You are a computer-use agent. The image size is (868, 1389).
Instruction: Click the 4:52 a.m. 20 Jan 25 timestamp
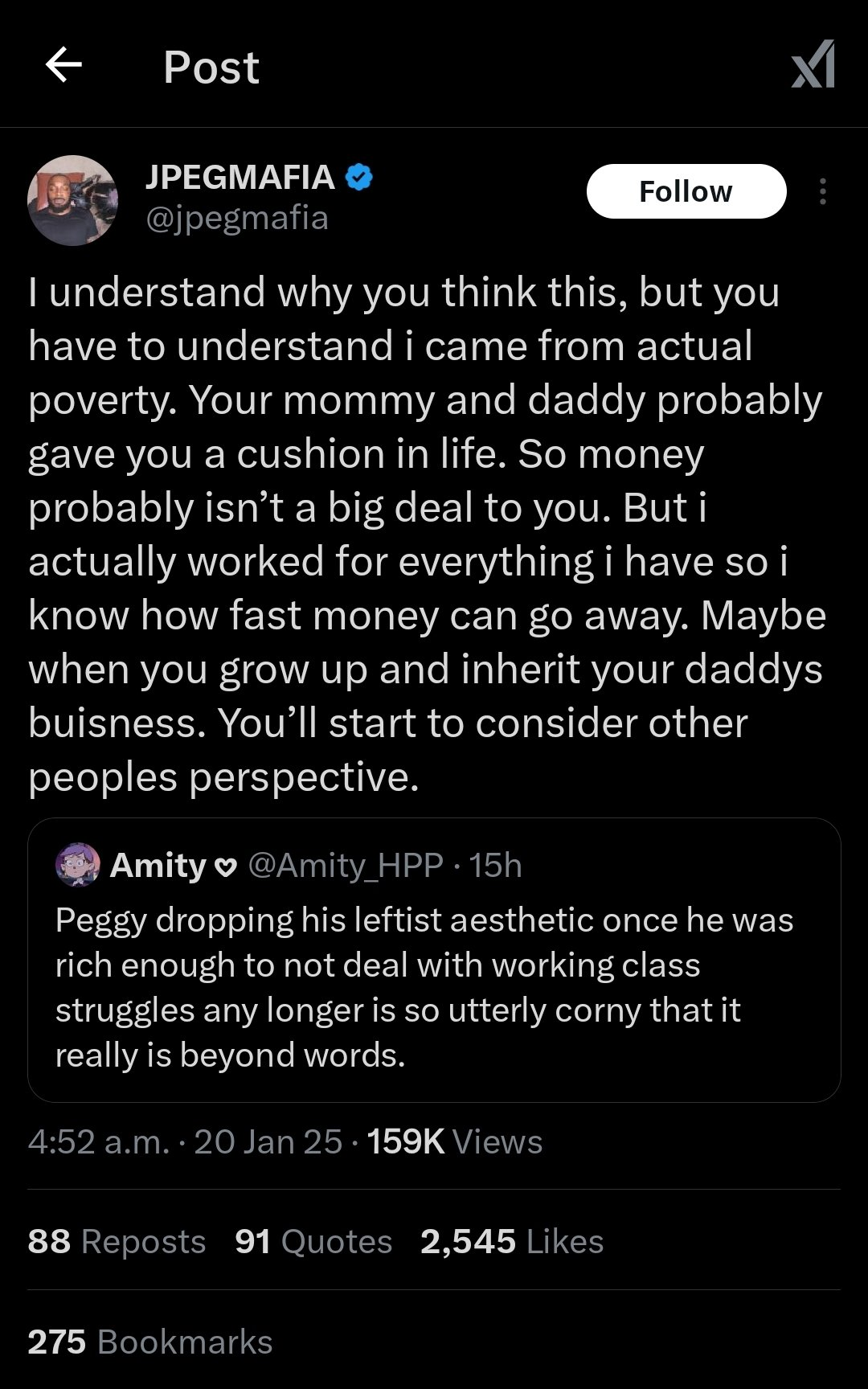pyautogui.click(x=185, y=1142)
